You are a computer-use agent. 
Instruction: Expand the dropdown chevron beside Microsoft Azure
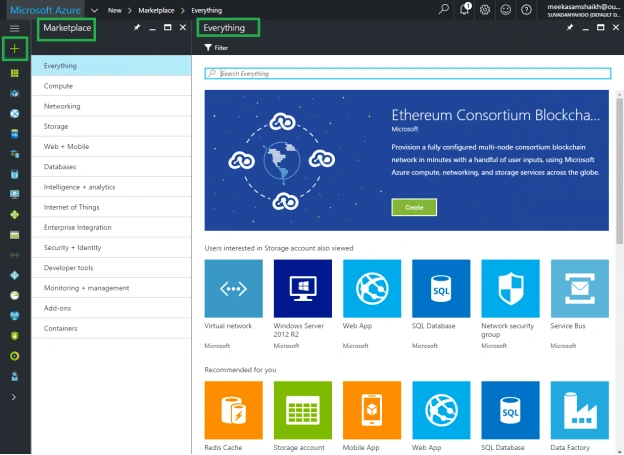click(94, 10)
